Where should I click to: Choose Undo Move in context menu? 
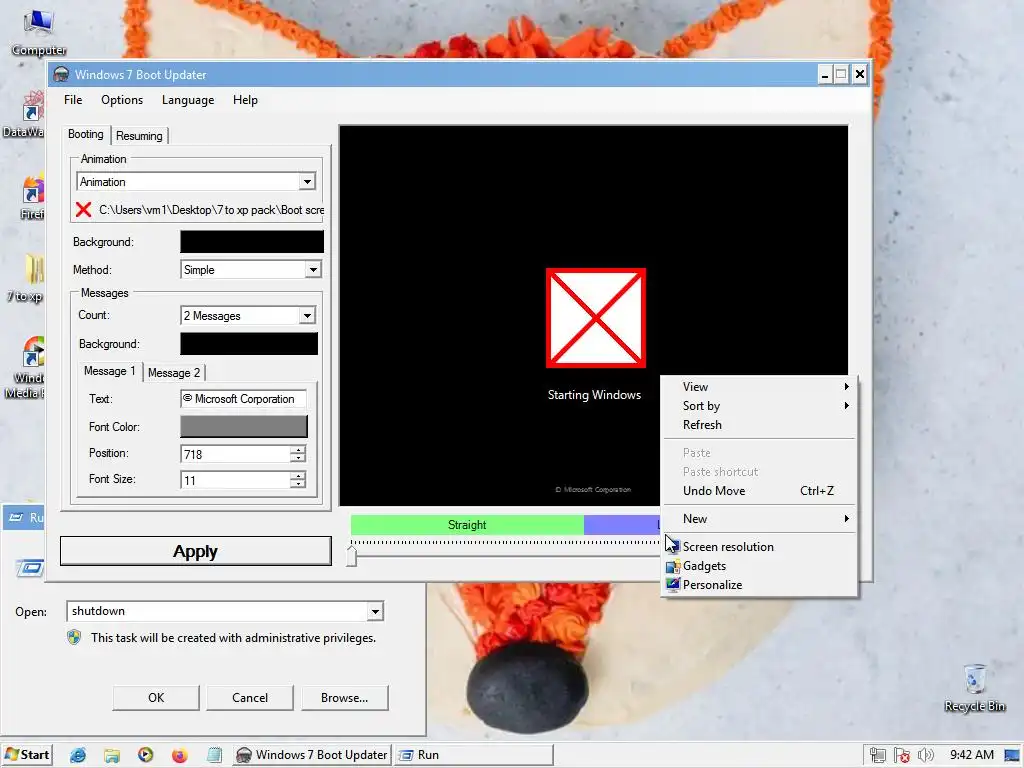[x=759, y=490]
